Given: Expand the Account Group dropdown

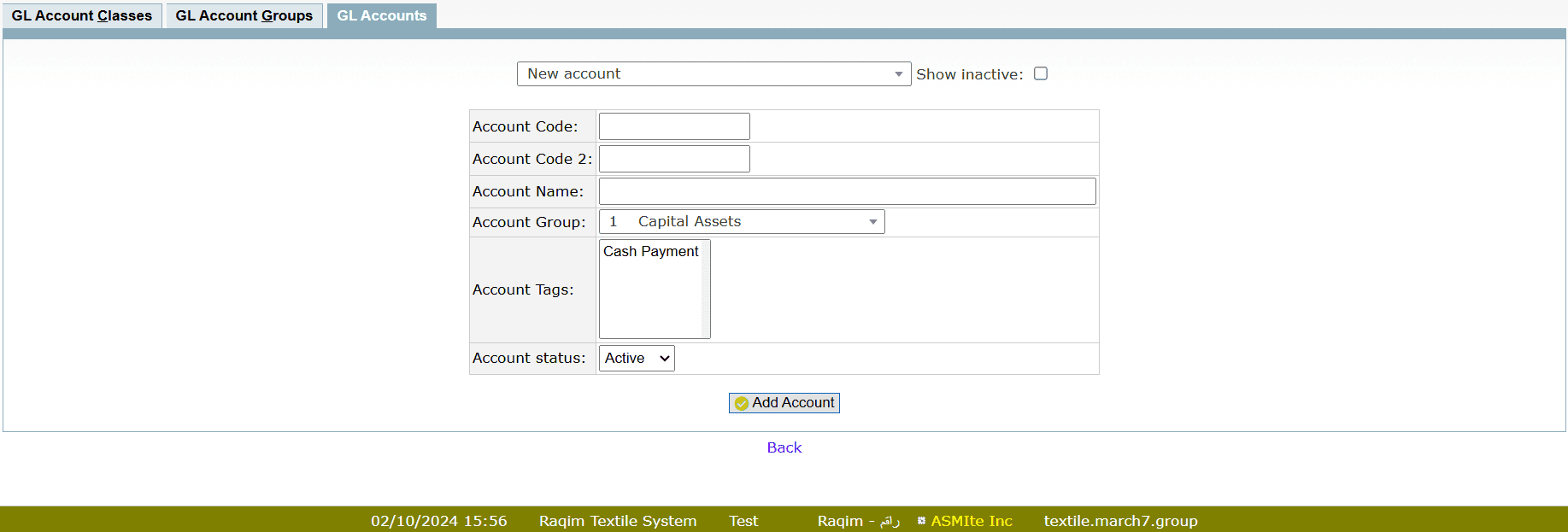Looking at the screenshot, I should 741,222.
